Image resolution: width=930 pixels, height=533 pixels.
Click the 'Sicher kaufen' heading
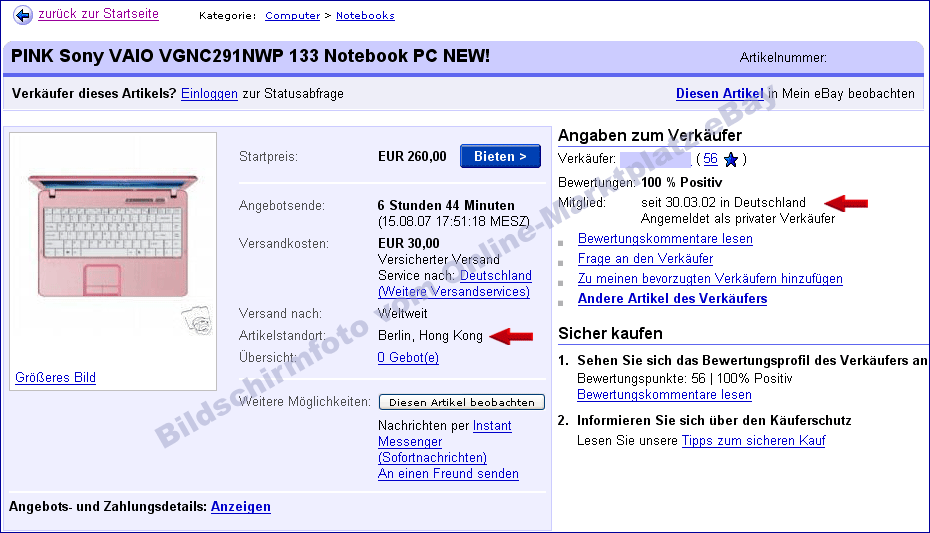coord(610,334)
